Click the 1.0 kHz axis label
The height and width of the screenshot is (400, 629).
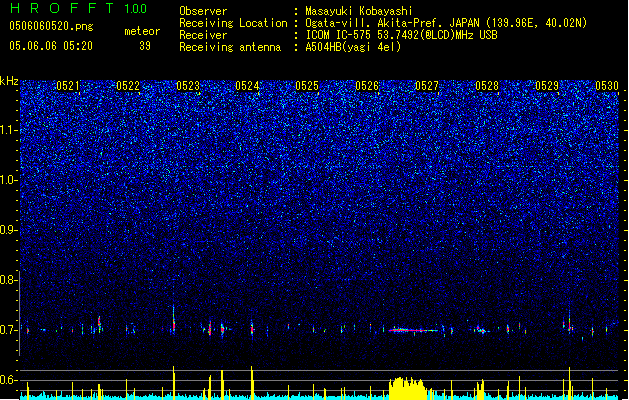coord(9,180)
